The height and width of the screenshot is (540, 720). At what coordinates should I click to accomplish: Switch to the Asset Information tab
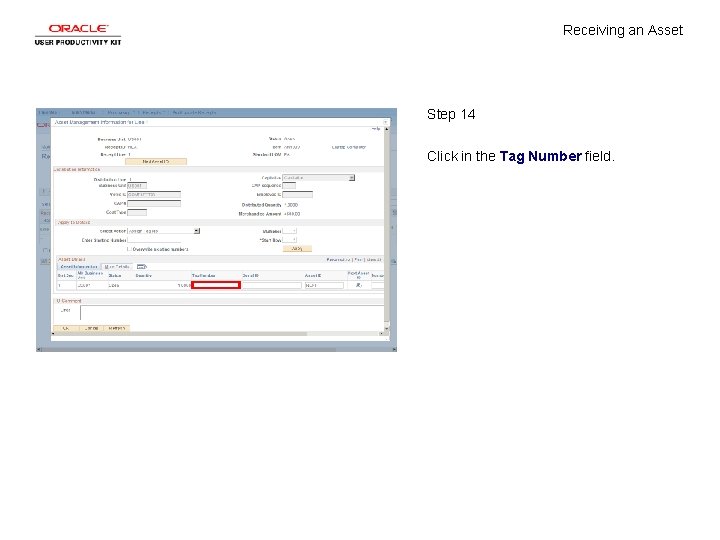click(x=79, y=266)
